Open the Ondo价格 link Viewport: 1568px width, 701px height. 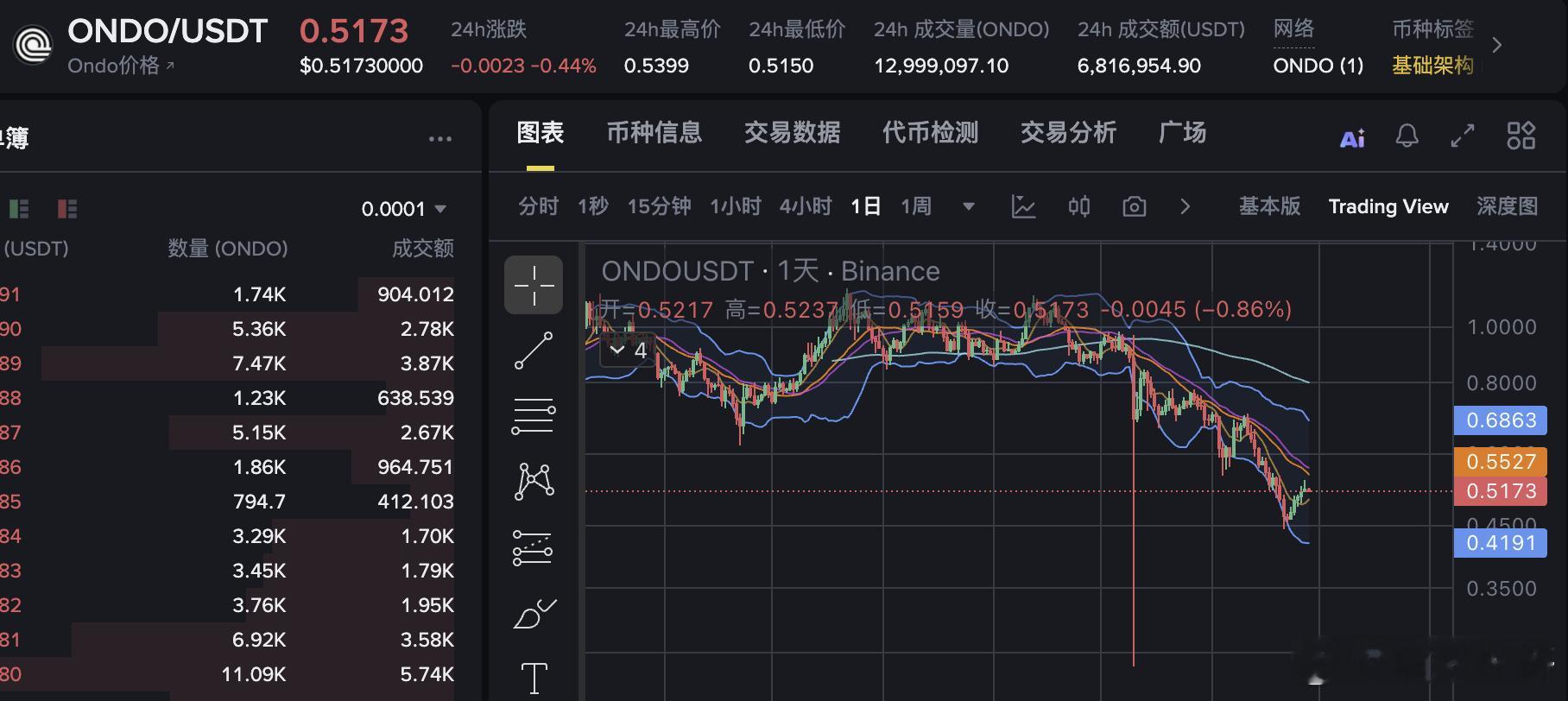[121, 66]
